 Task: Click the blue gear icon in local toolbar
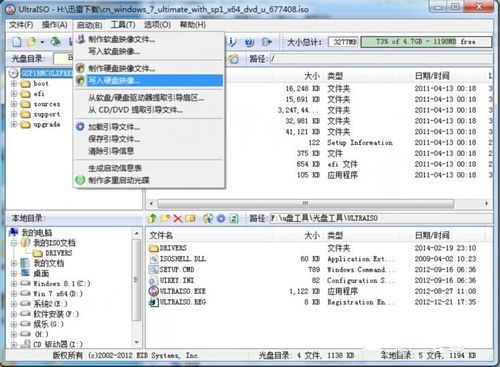coord(221,218)
